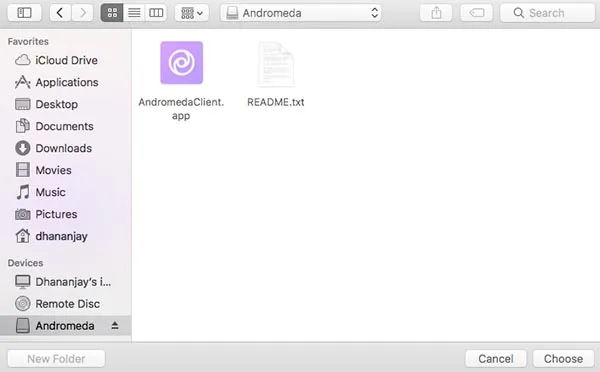600x372 pixels.
Task: Click the search magnifier icon
Action: (518, 13)
